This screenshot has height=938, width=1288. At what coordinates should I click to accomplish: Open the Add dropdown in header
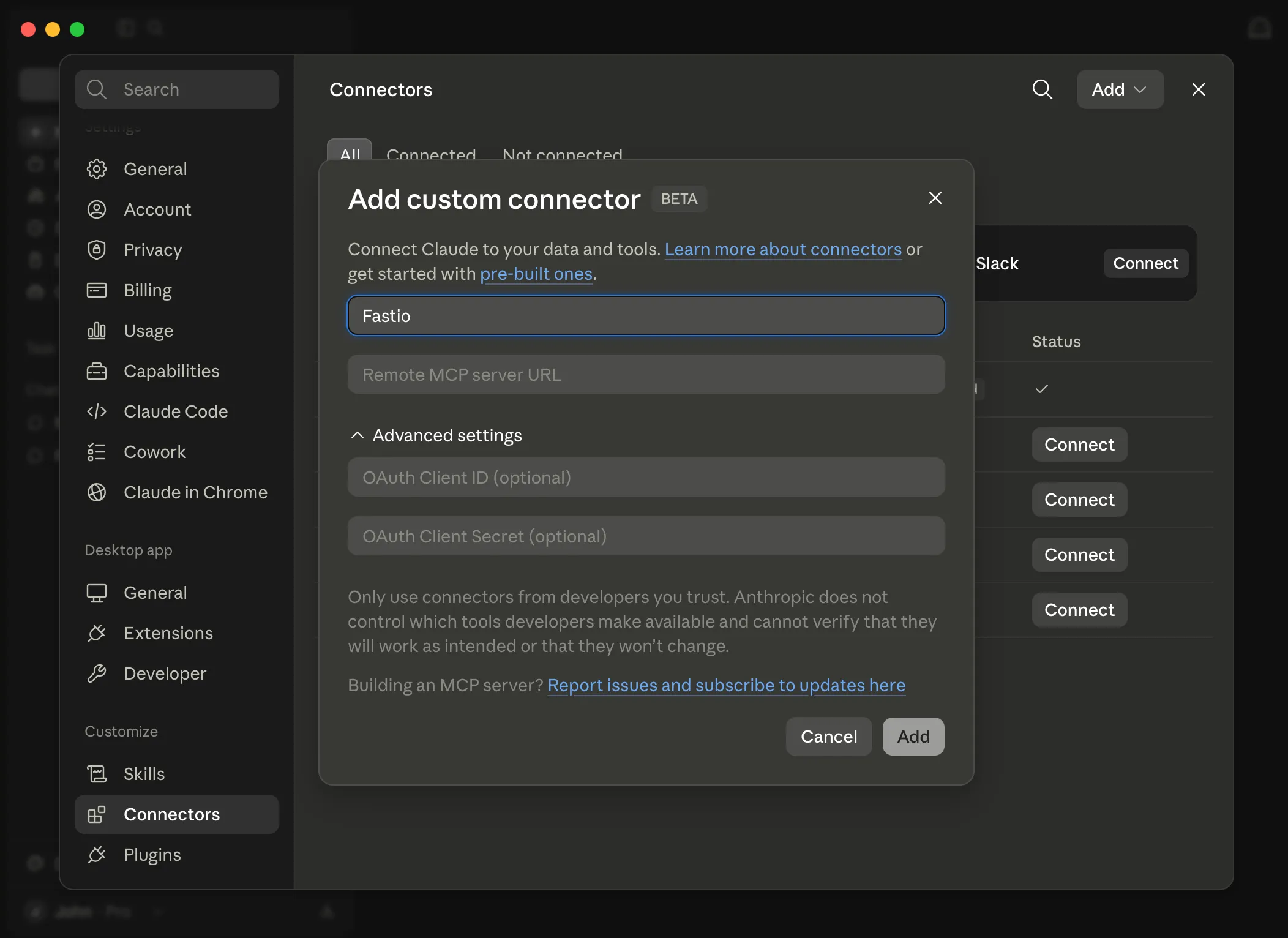coord(1120,89)
